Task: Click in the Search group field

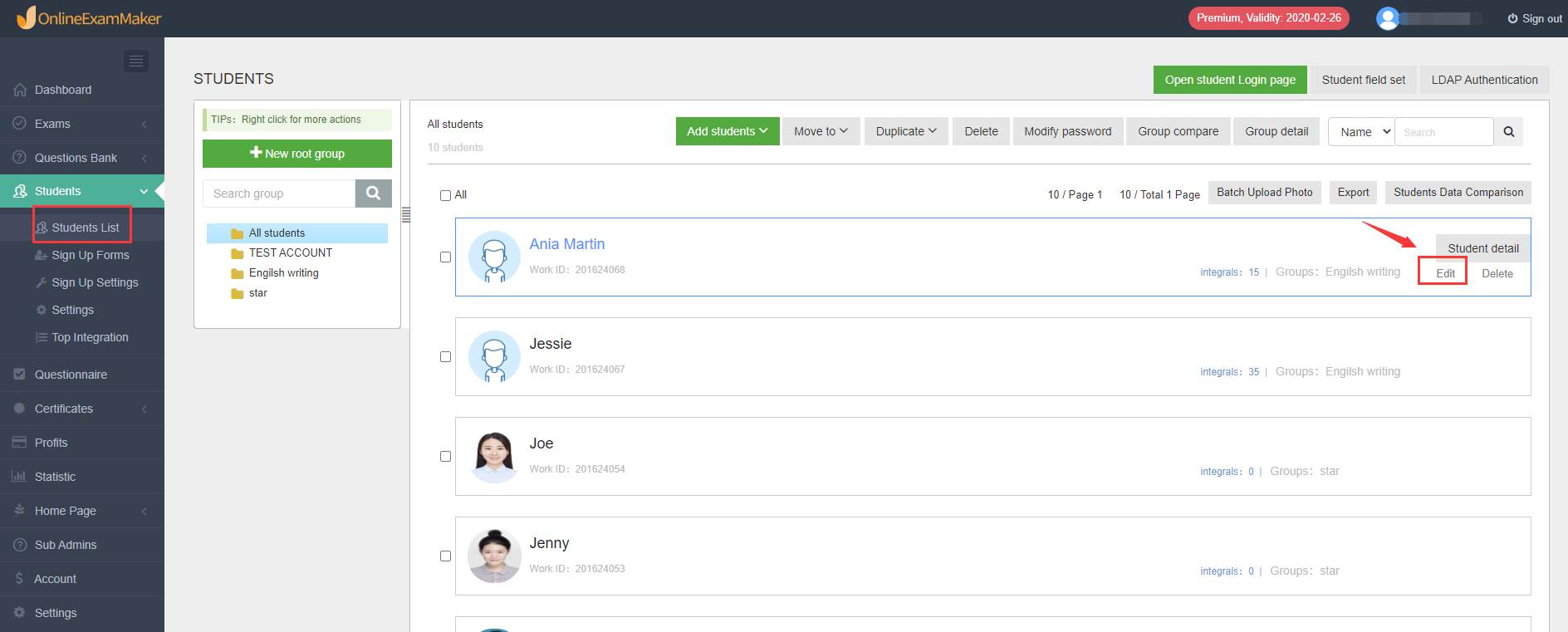Action: point(279,194)
